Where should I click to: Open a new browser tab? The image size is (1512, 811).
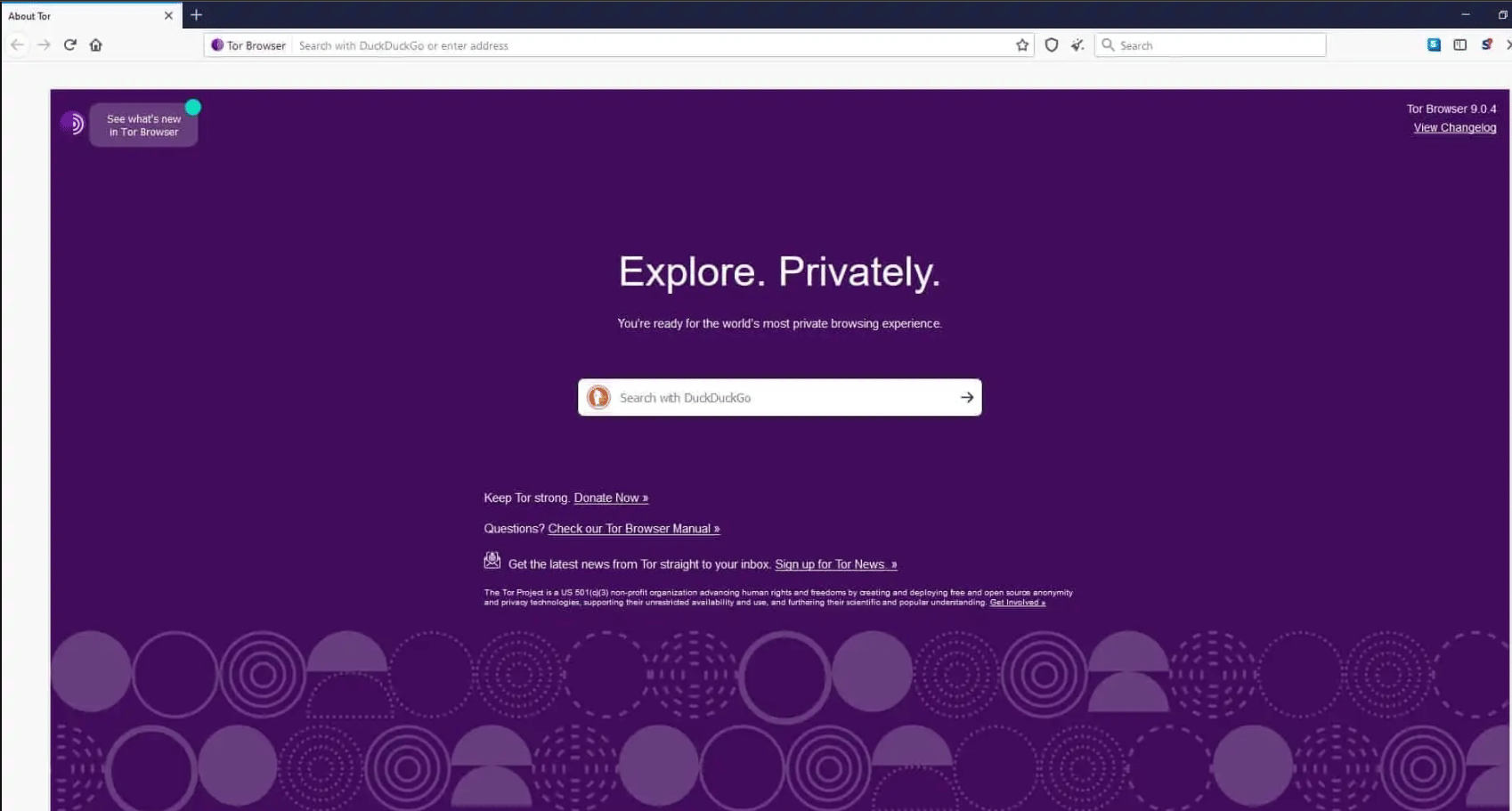(196, 14)
